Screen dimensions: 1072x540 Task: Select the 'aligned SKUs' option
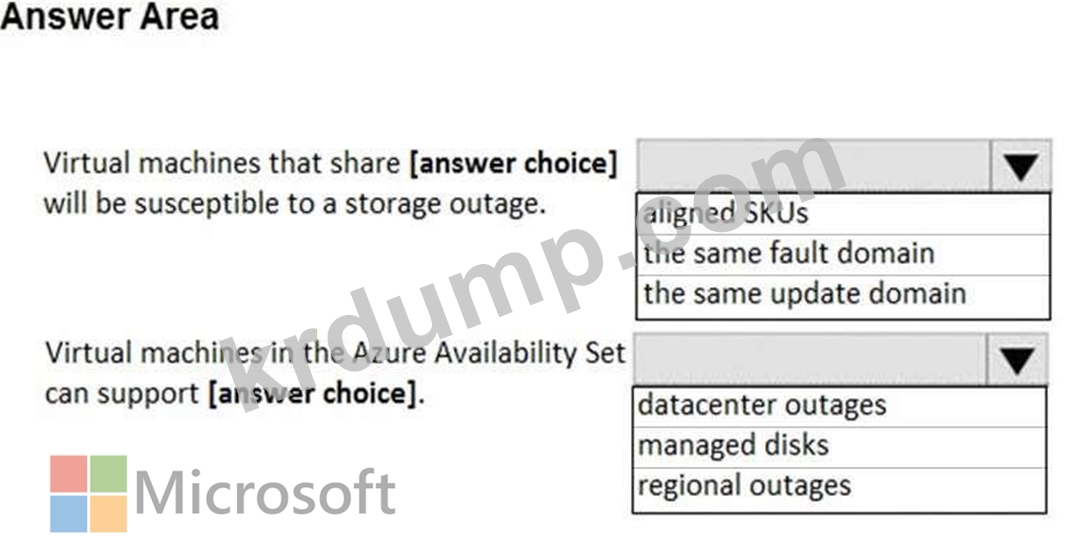843,214
